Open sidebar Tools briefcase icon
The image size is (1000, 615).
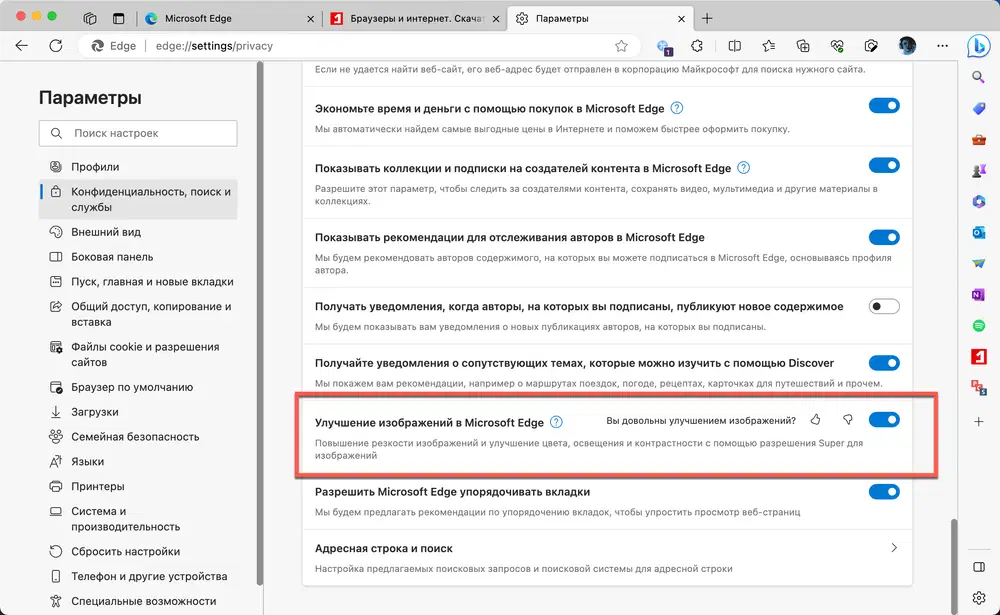click(x=978, y=140)
